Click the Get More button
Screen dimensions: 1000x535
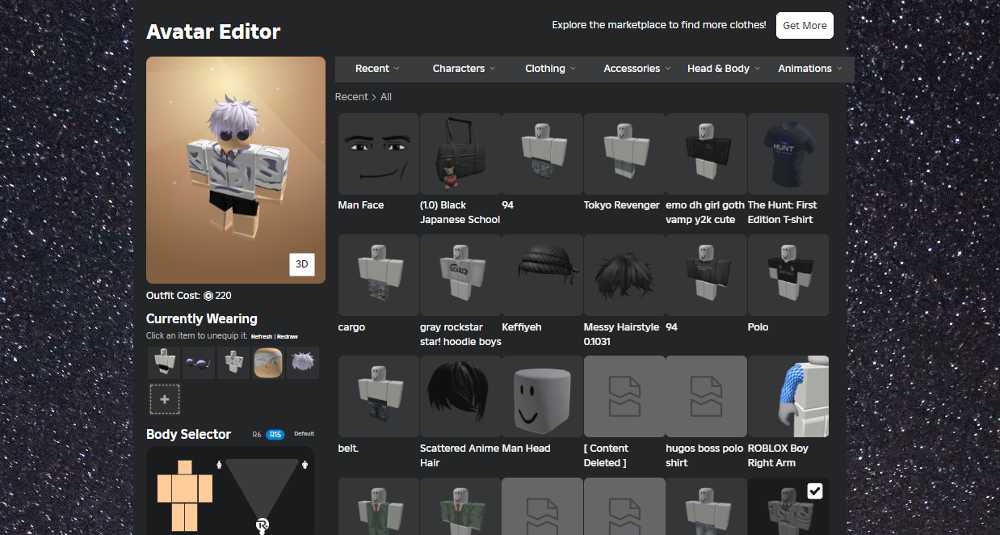(804, 25)
